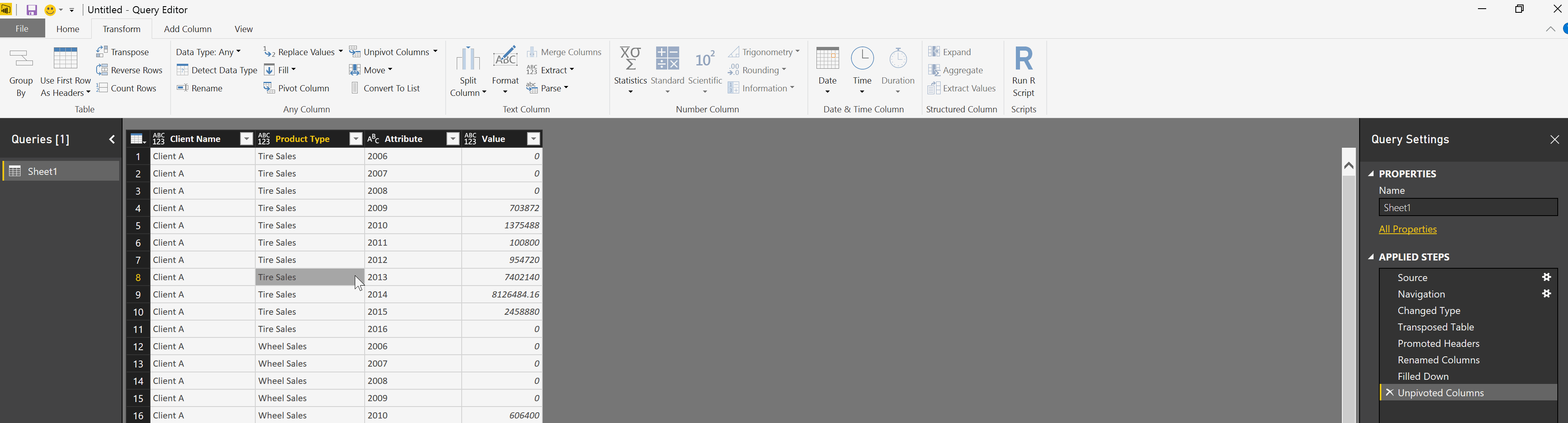
Task: Collapse the Queries pane
Action: point(112,139)
